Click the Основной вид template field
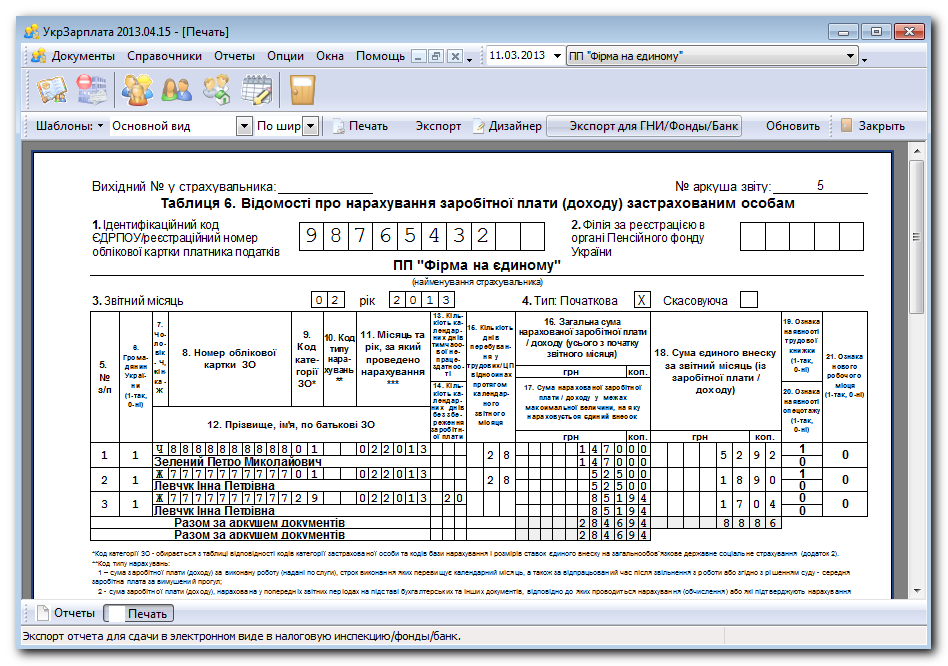948x666 pixels. pyautogui.click(x=174, y=126)
